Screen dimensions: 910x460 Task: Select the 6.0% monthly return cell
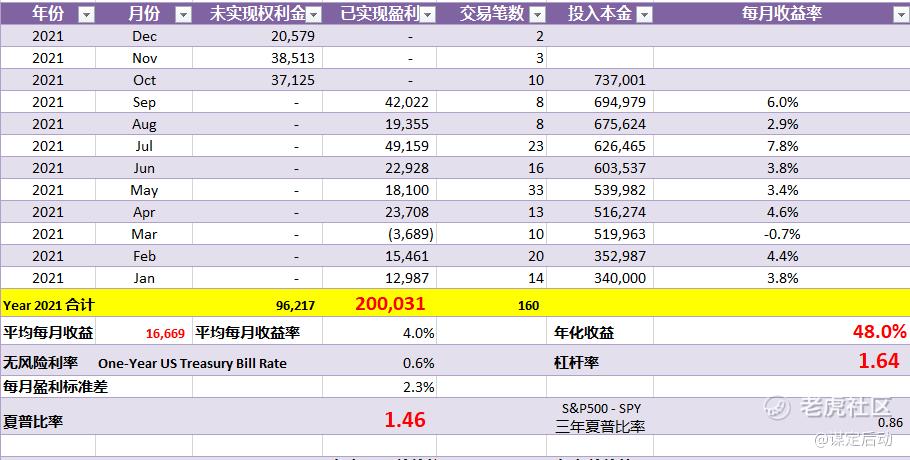[782, 102]
